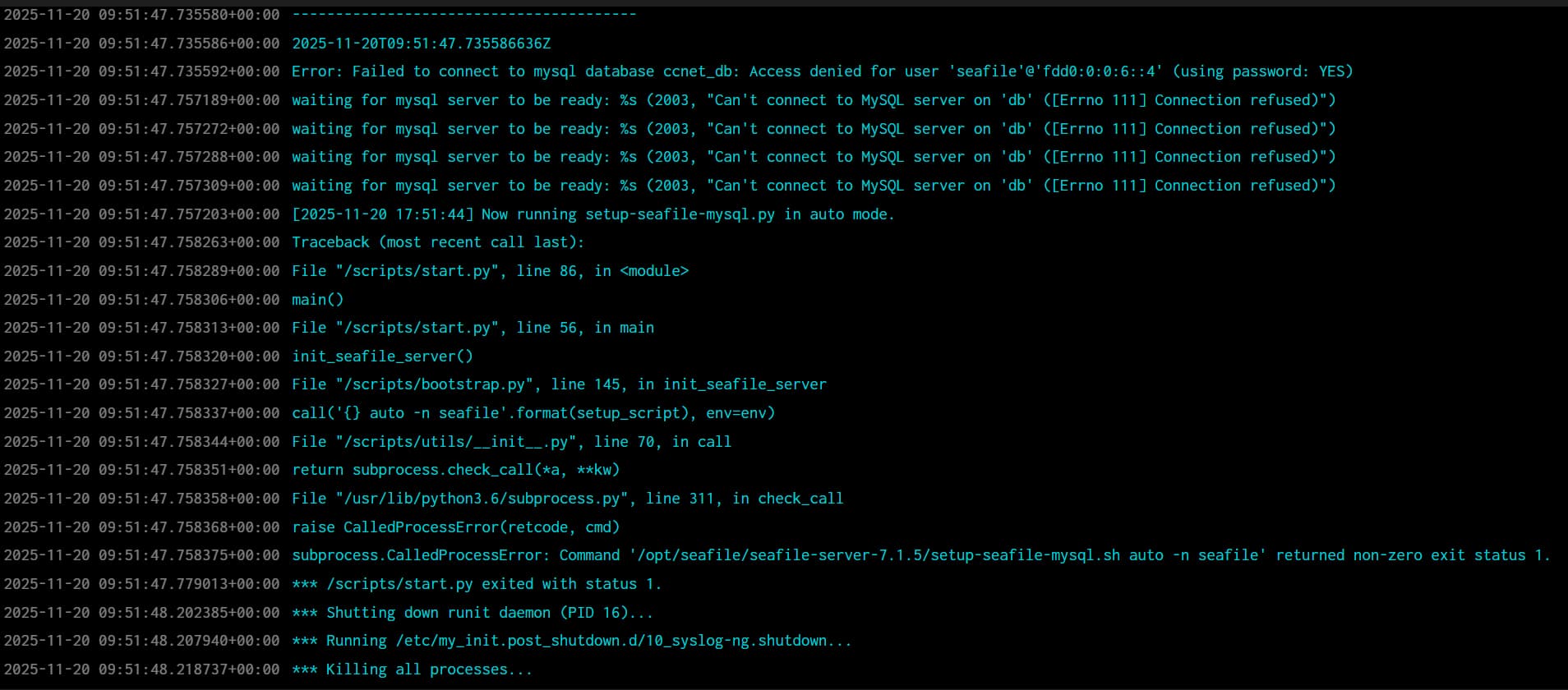Select the bootstrap.py line 145 traceback entry
Image resolution: width=1568 pixels, height=690 pixels.
point(559,384)
